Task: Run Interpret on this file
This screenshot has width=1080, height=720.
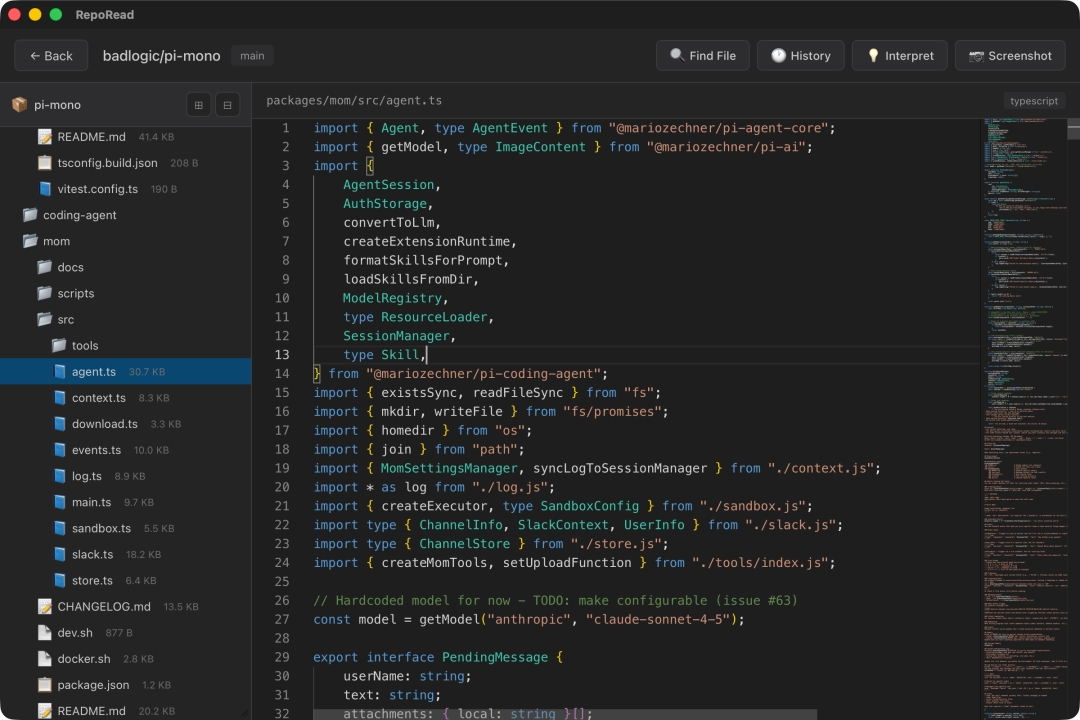Action: (900, 56)
